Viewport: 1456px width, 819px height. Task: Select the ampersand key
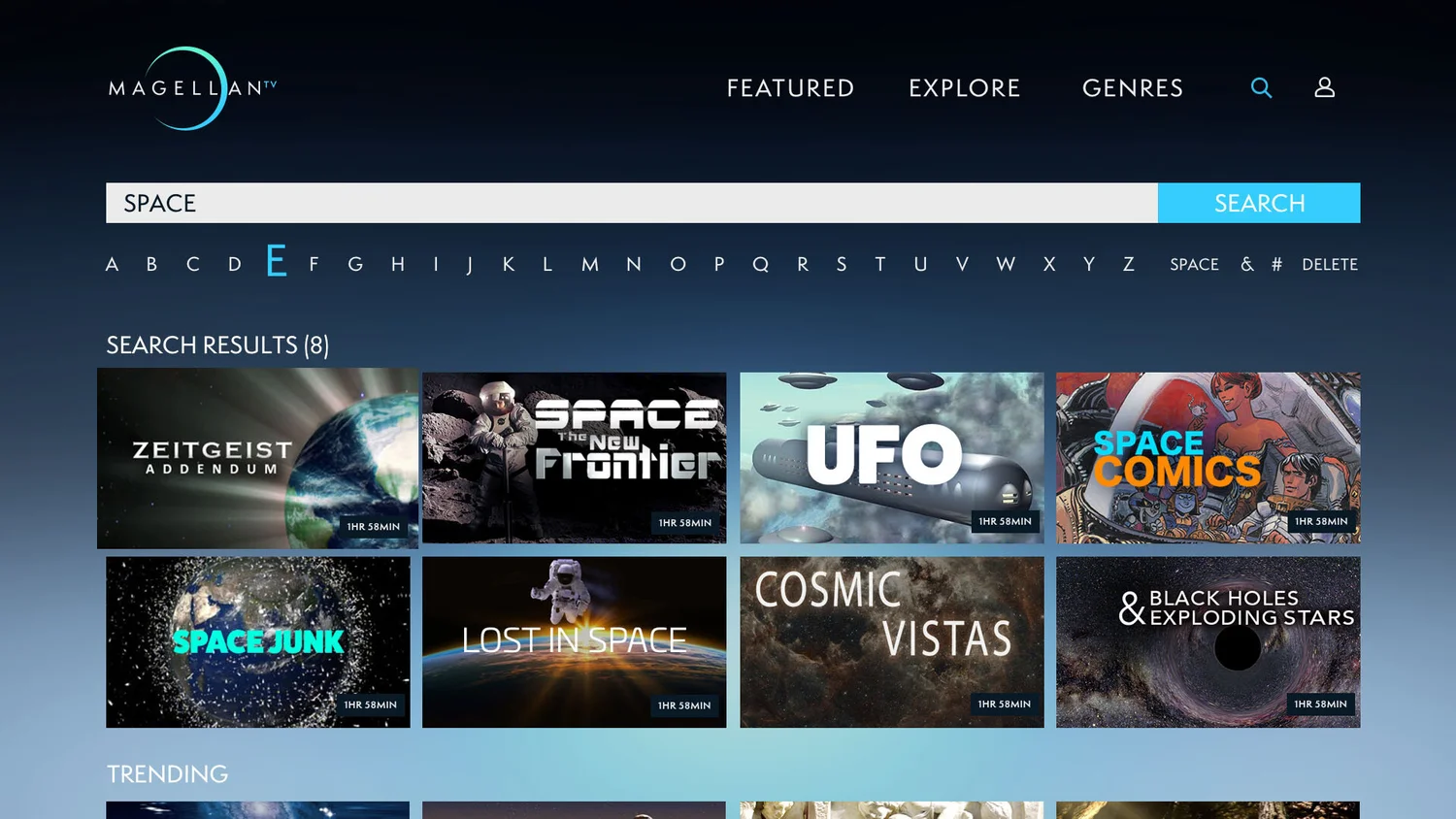1247,264
